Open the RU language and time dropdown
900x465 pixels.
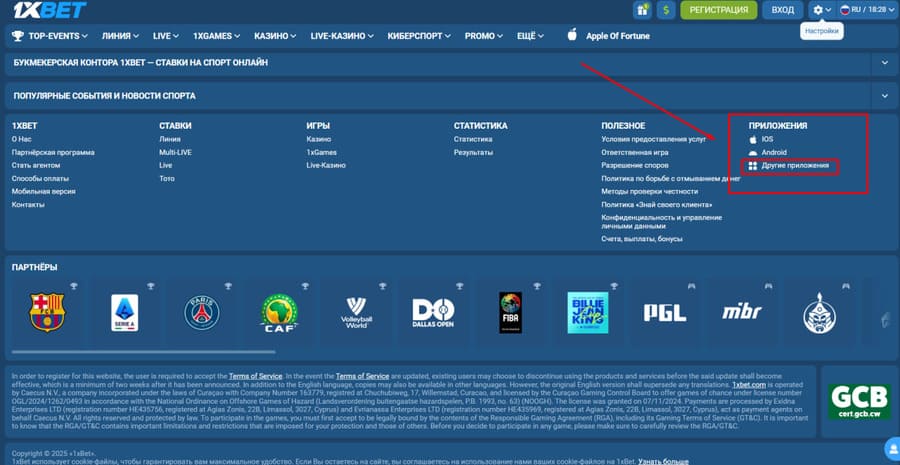(x=867, y=10)
